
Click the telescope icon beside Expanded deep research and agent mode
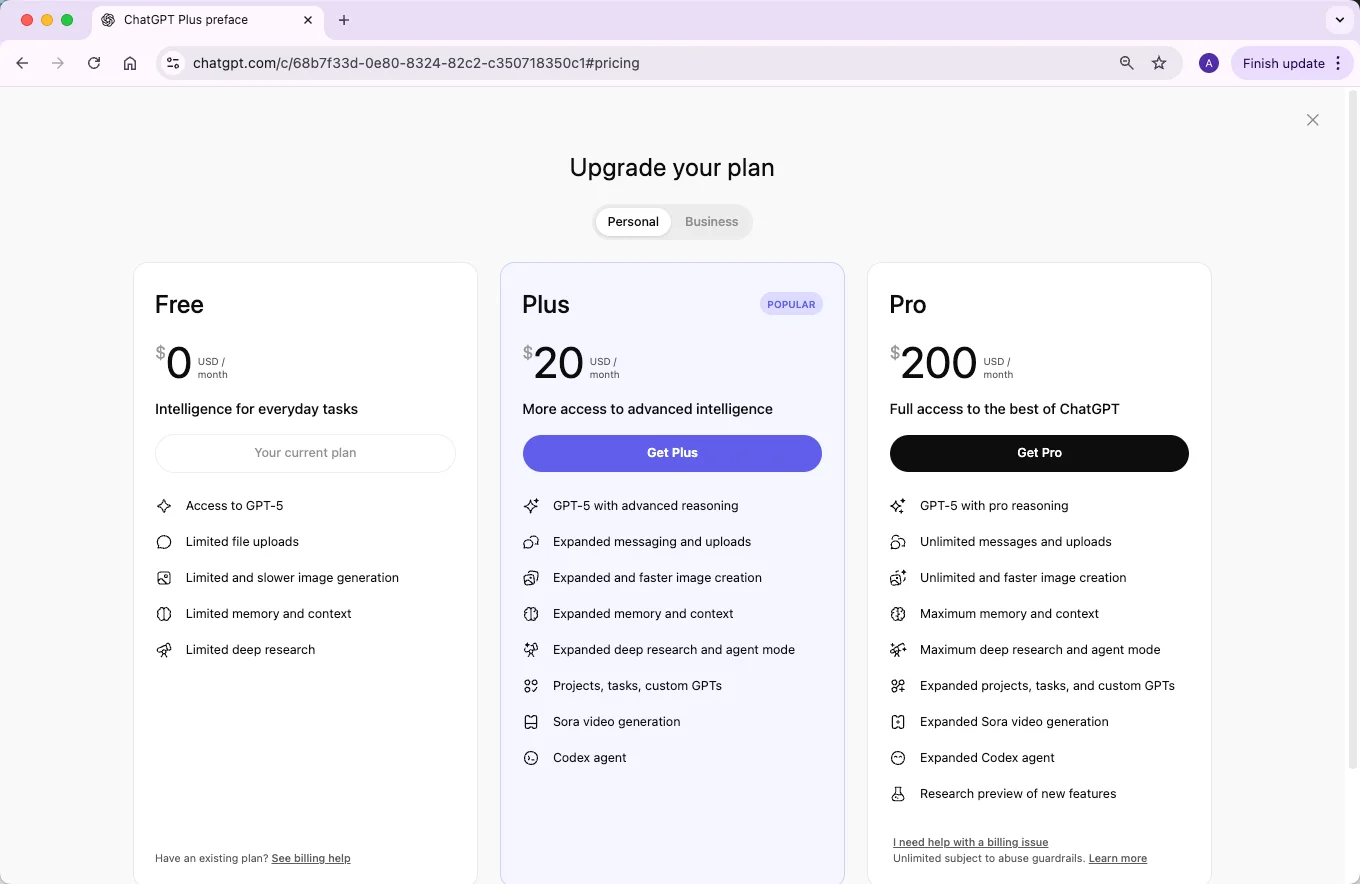click(531, 650)
